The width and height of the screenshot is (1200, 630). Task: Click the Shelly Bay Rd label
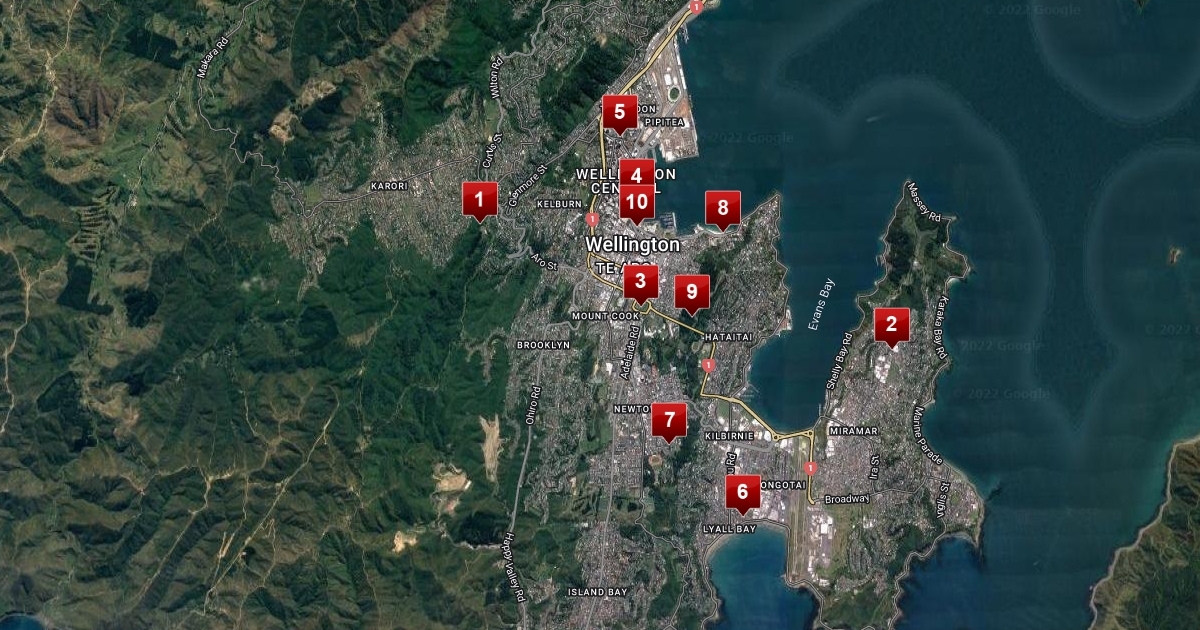[838, 362]
